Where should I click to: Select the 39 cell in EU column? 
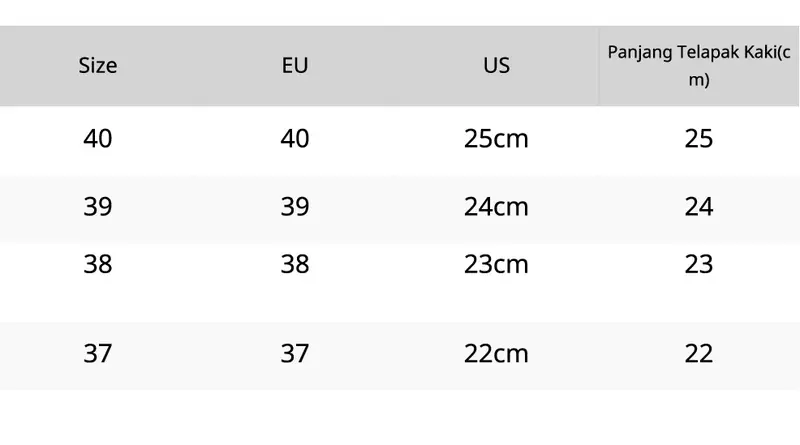295,207
